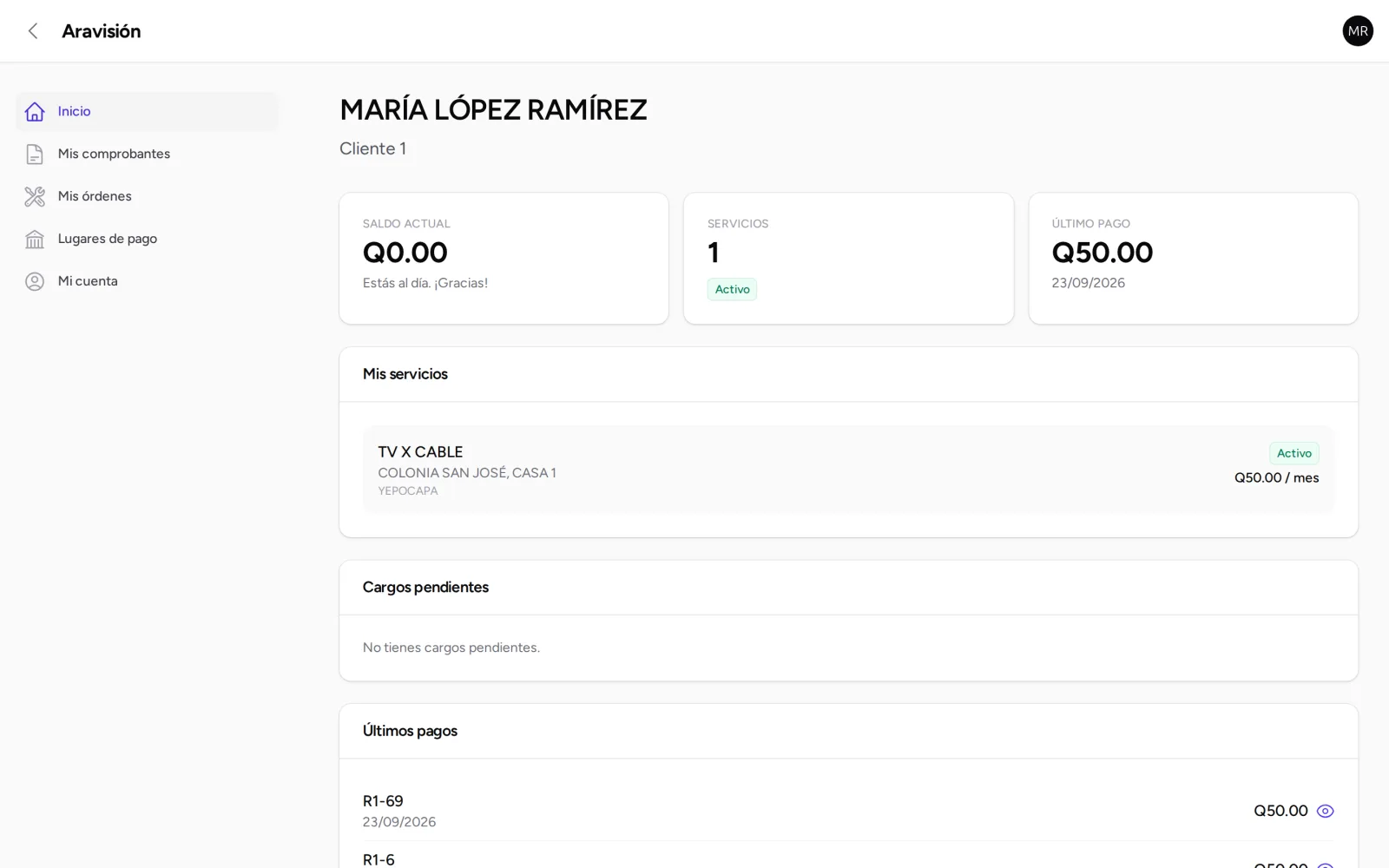Select payment receipt R1-6
Image resolution: width=1389 pixels, height=868 pixels.
tap(379, 860)
